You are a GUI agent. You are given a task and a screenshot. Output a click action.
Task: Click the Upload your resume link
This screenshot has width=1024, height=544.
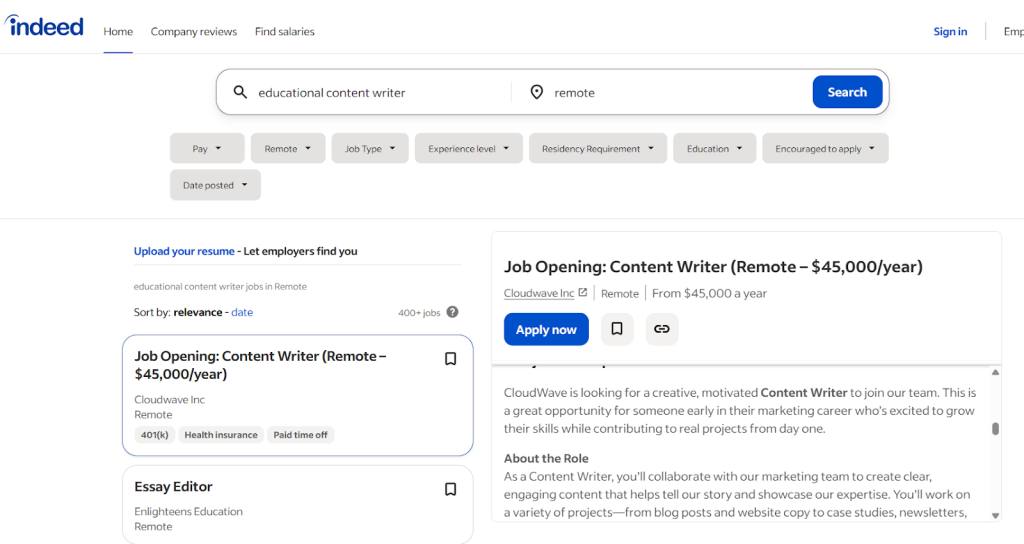pos(184,251)
